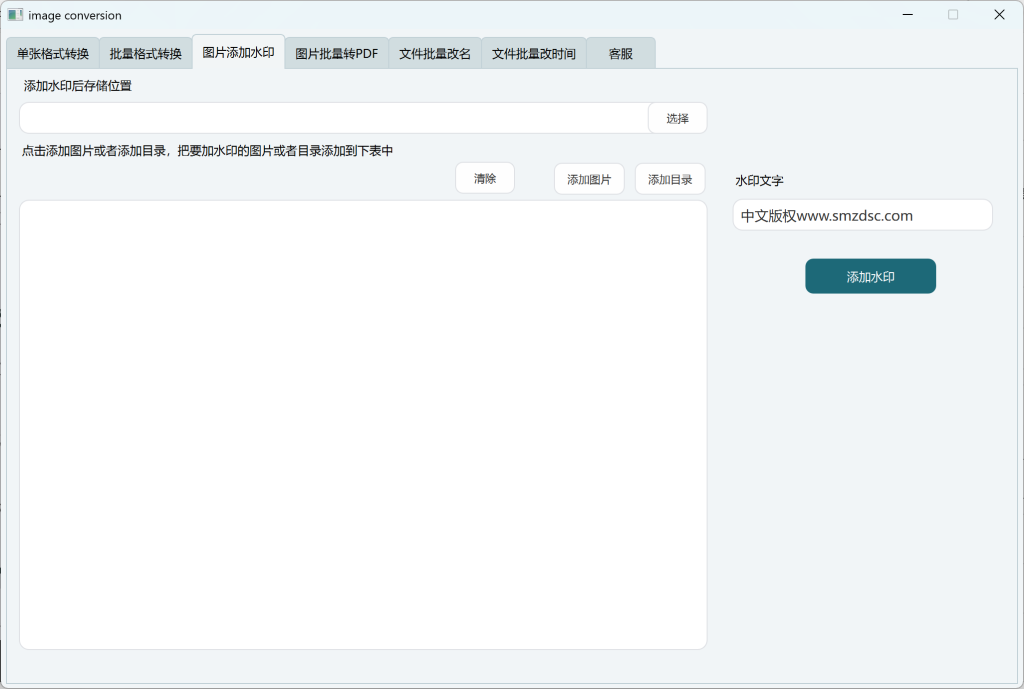Click the storage location path field
Screen dimensions: 1024x689
point(334,118)
